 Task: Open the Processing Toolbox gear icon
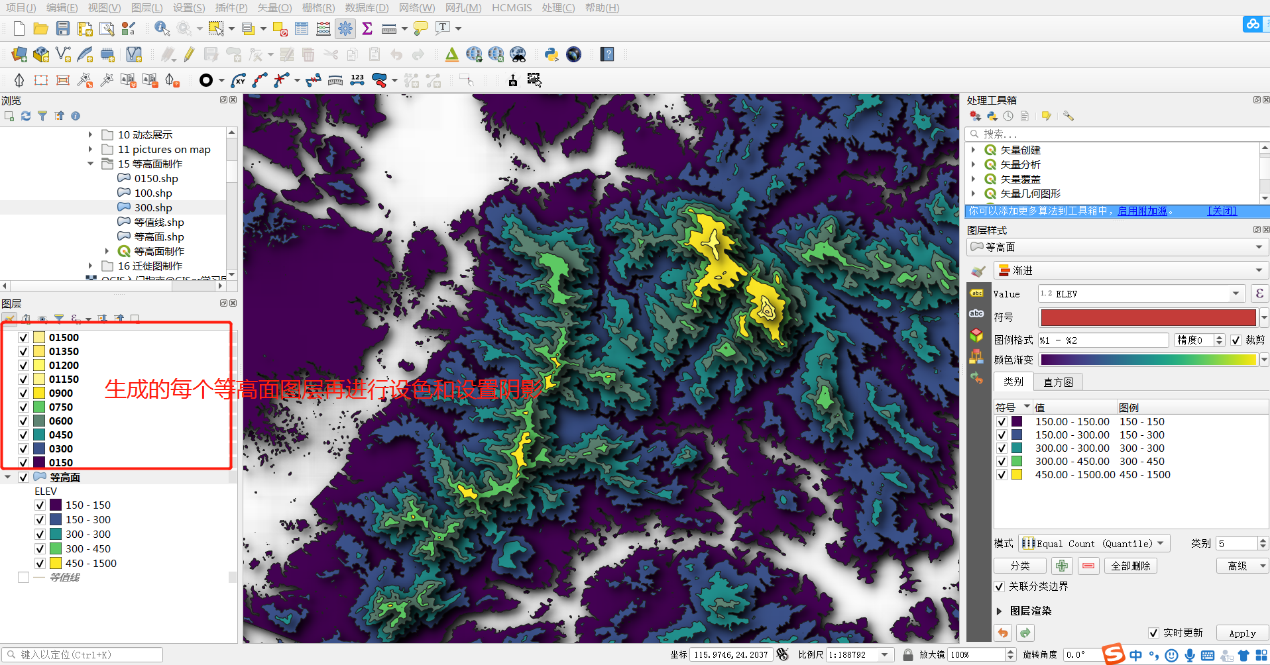[345, 28]
